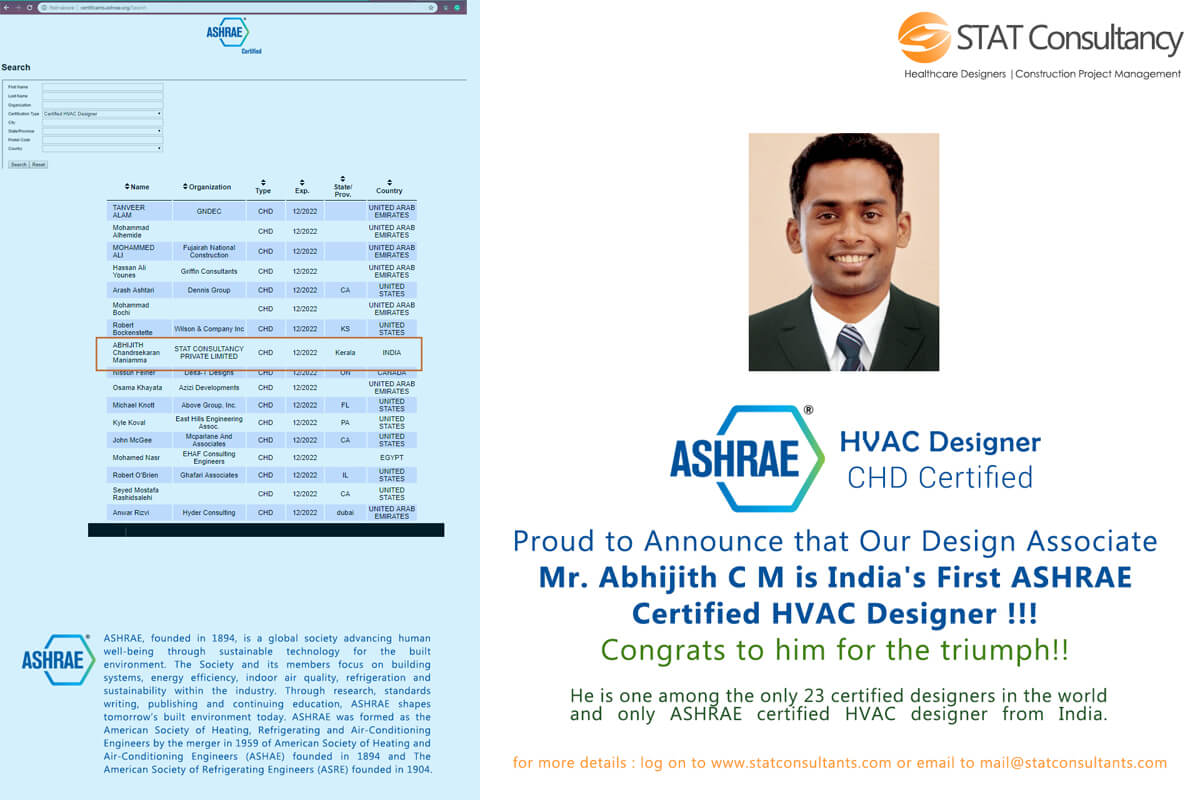Screen dimensions: 1200x800
Task: Click the dubai state cell
Action: [345, 512]
